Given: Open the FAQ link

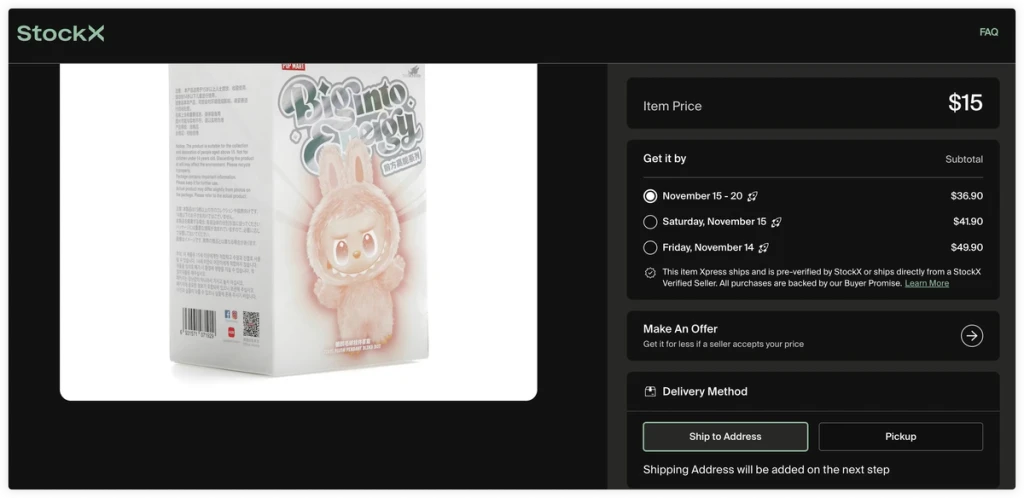Looking at the screenshot, I should point(988,32).
